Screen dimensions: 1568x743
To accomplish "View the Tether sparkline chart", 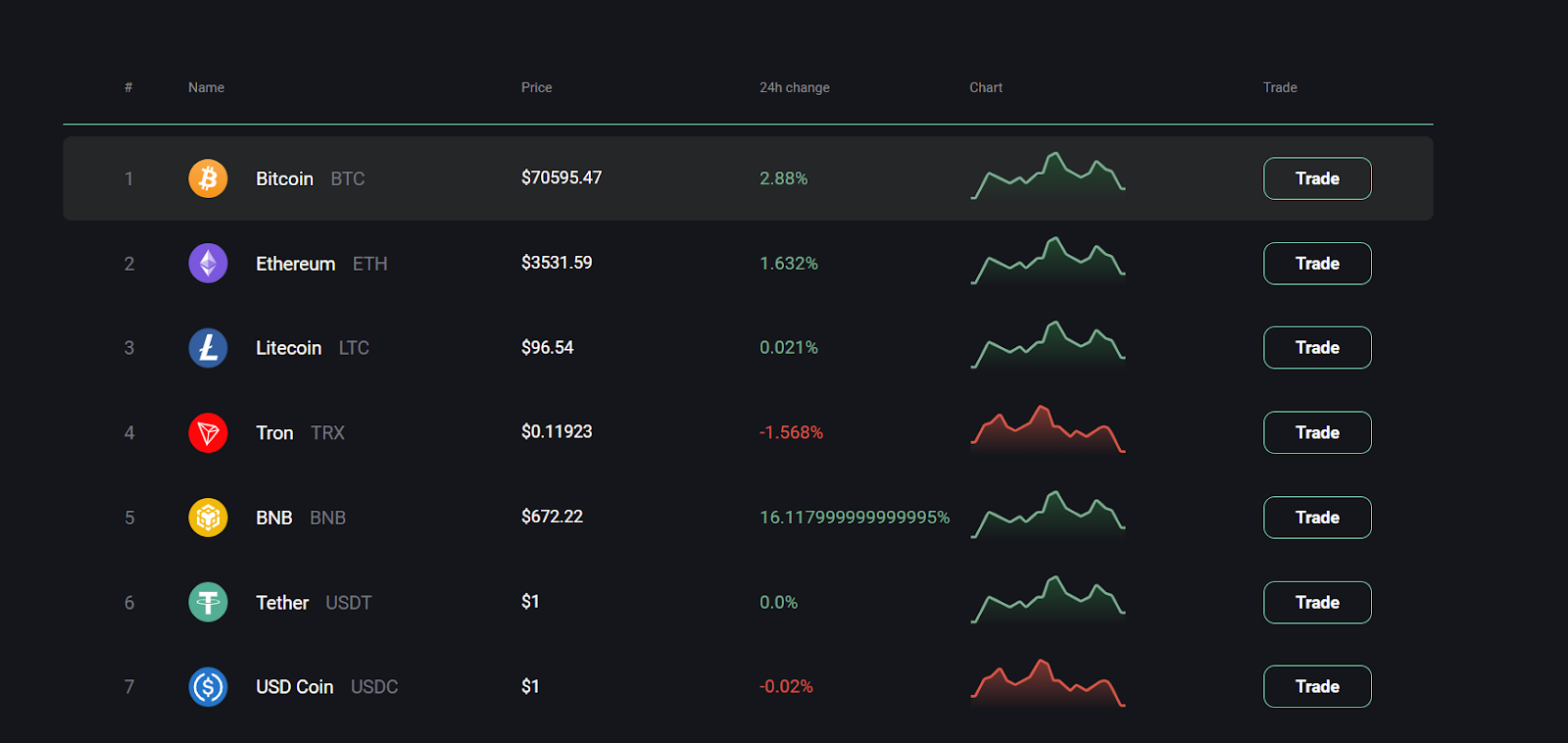I will (1048, 600).
